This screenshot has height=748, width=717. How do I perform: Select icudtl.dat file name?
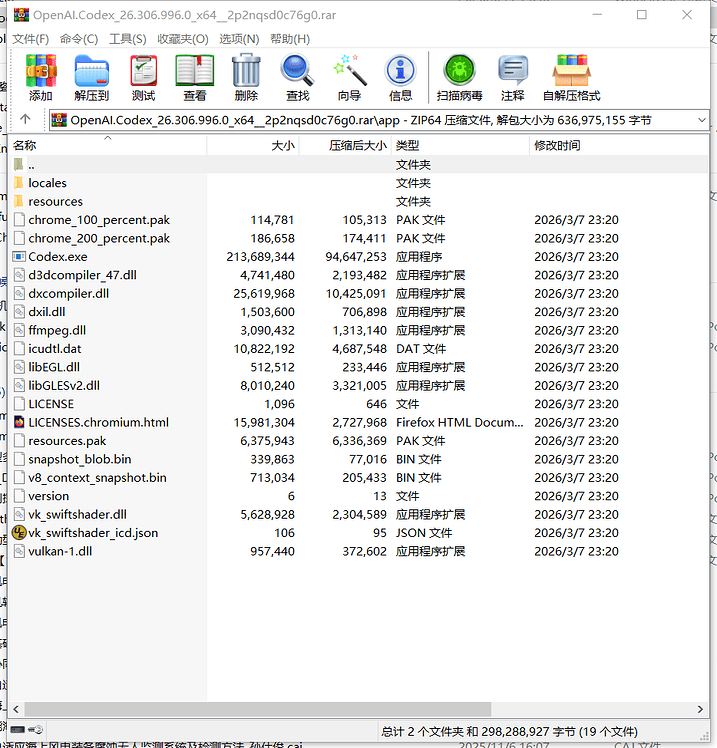click(x=54, y=349)
